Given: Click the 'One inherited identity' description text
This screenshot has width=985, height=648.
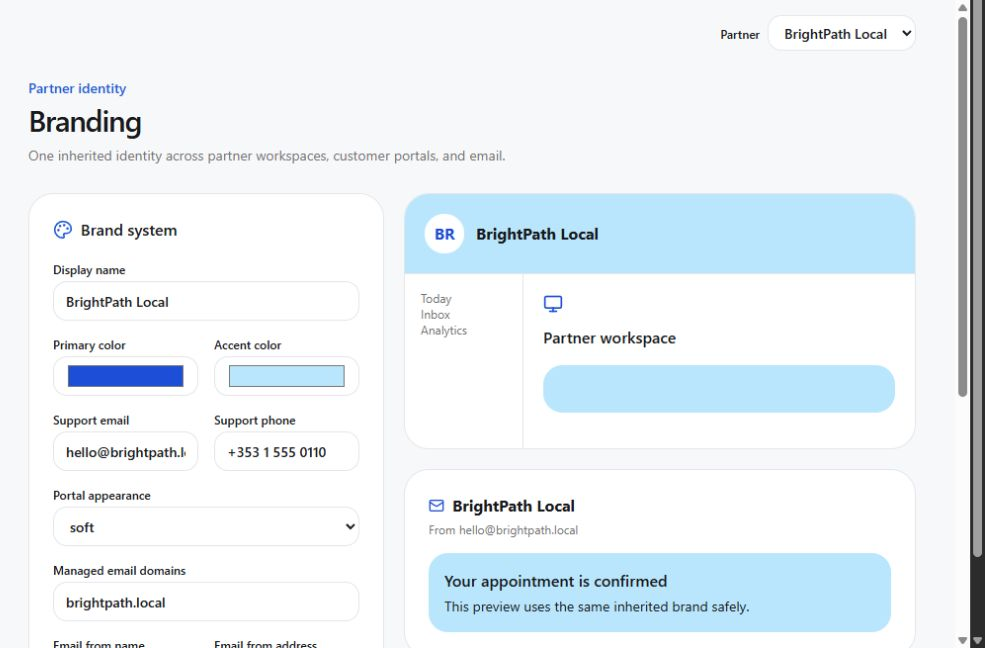Looking at the screenshot, I should click(x=267, y=156).
